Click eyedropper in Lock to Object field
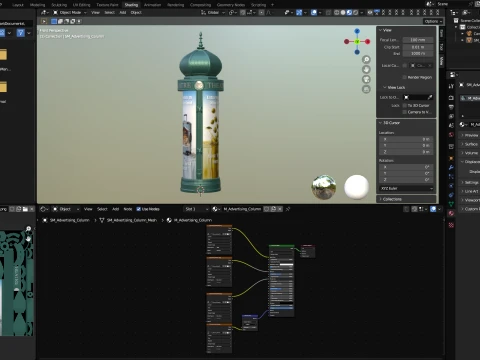Screen dimensions: 480x360 pos(430,97)
